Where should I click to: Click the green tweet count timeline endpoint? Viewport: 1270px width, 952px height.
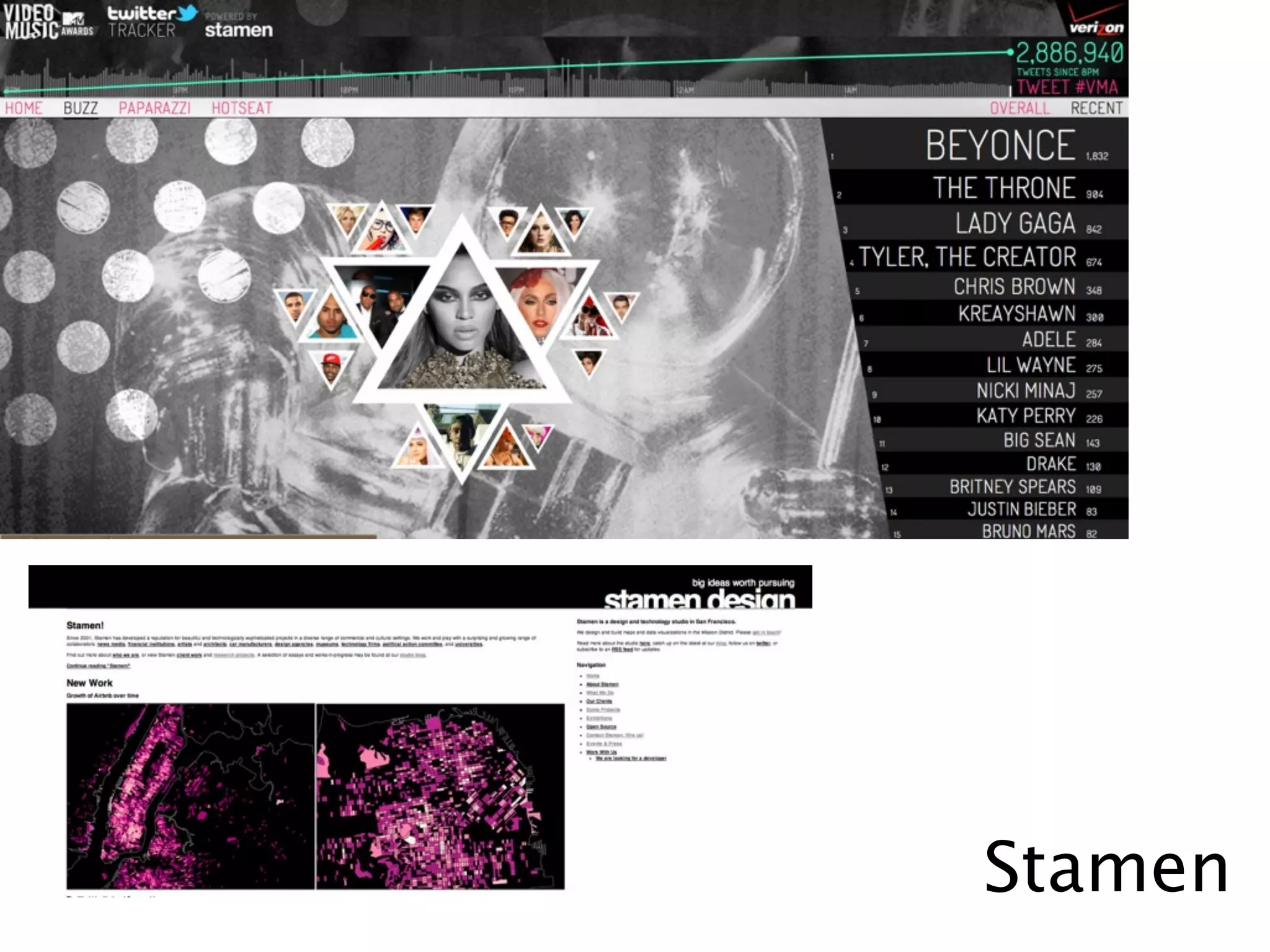click(x=1011, y=52)
